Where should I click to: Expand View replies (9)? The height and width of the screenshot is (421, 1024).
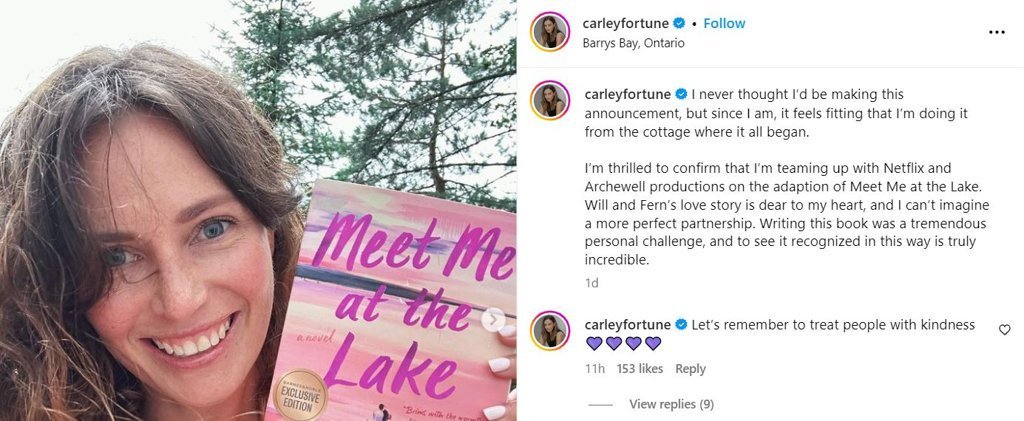(671, 404)
